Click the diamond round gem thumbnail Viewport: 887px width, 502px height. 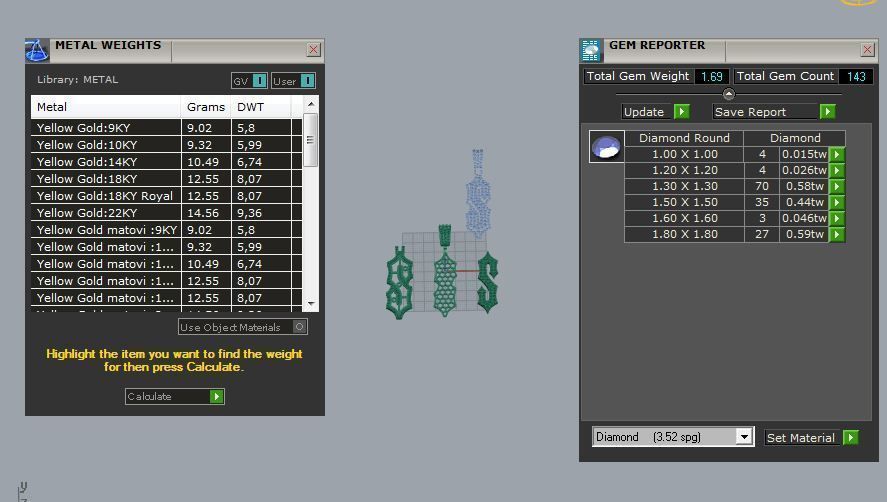click(606, 147)
